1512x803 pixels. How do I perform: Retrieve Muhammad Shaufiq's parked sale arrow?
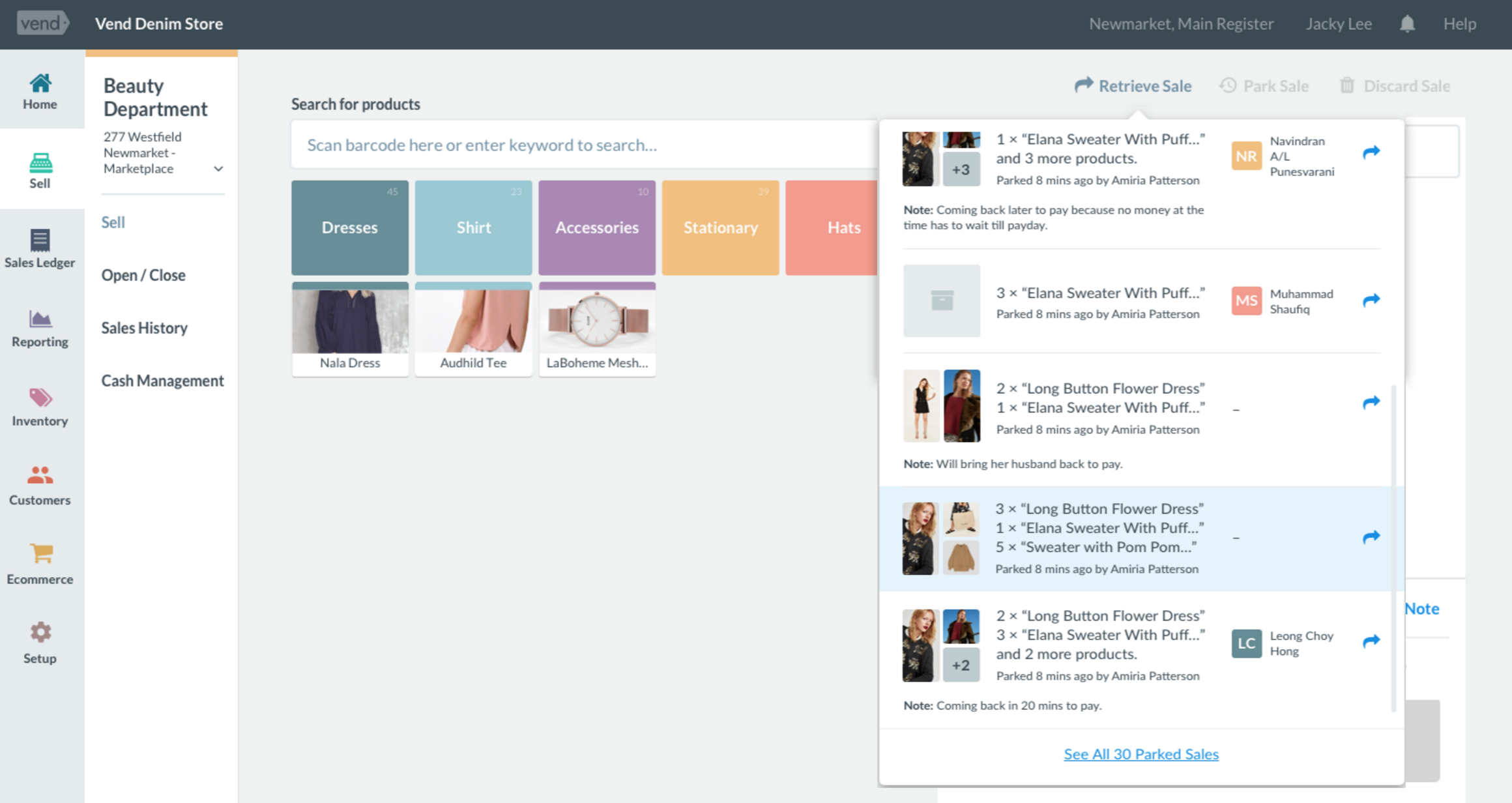point(1371,300)
